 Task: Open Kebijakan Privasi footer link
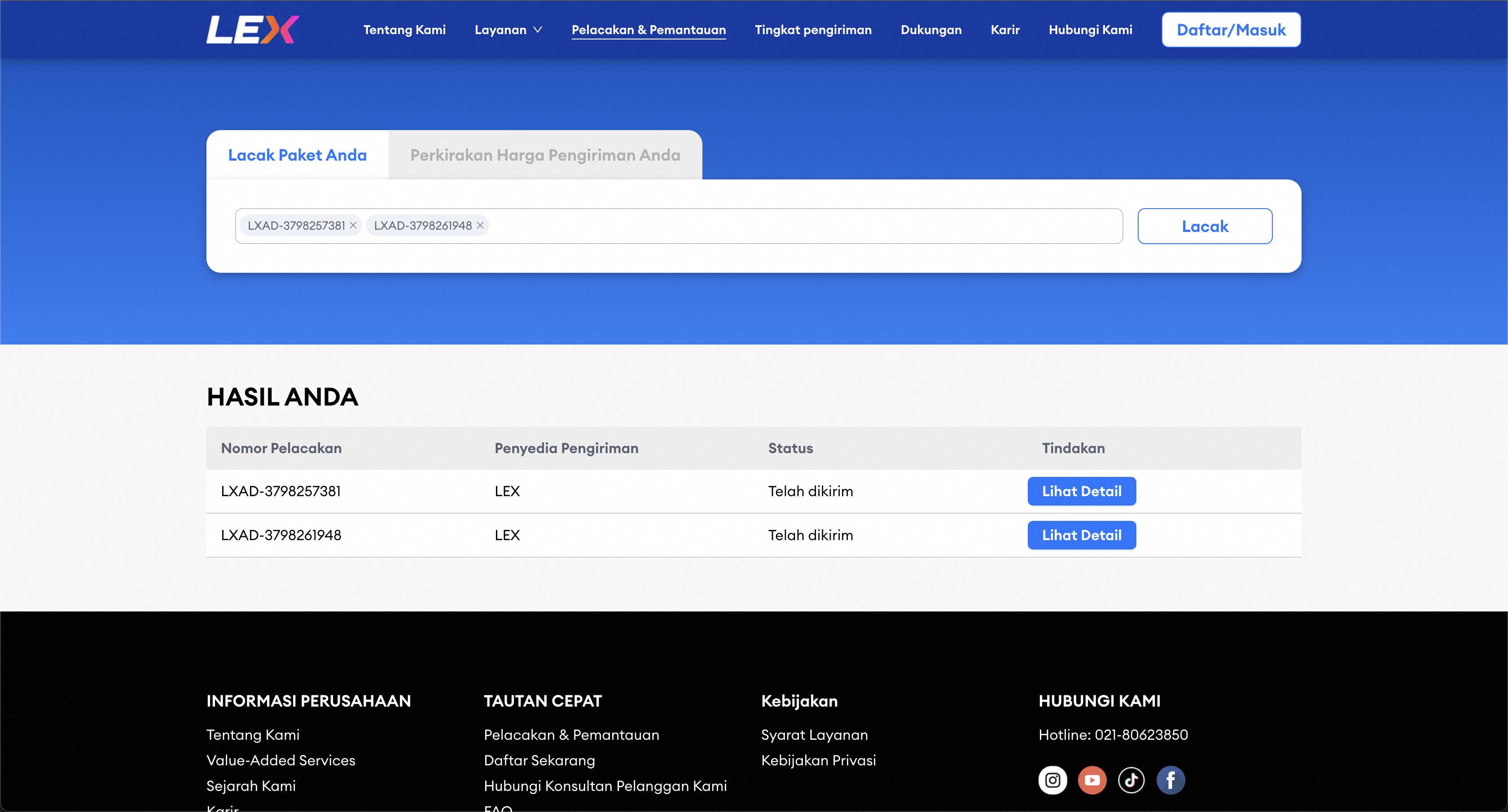click(818, 760)
